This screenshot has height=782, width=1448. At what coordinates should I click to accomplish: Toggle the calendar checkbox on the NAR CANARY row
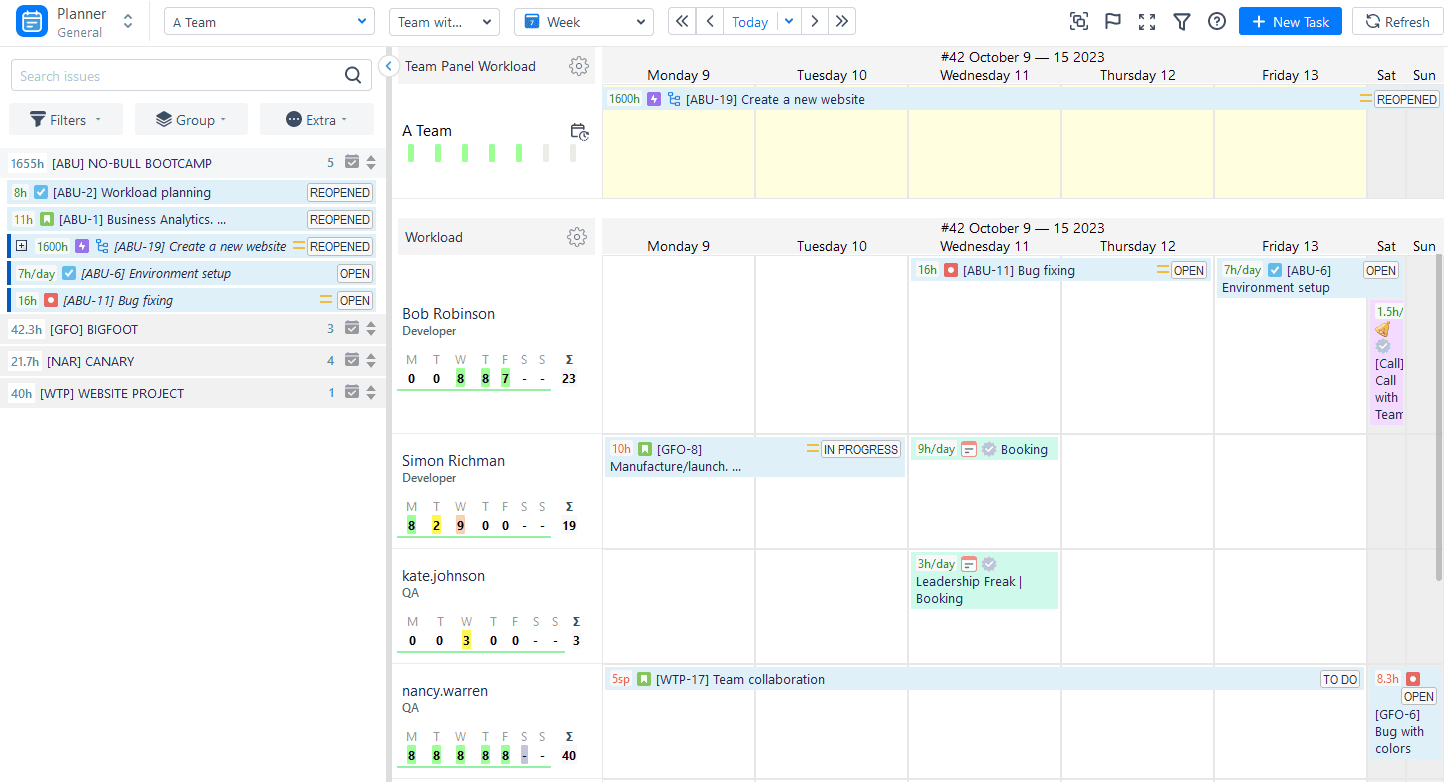point(352,361)
